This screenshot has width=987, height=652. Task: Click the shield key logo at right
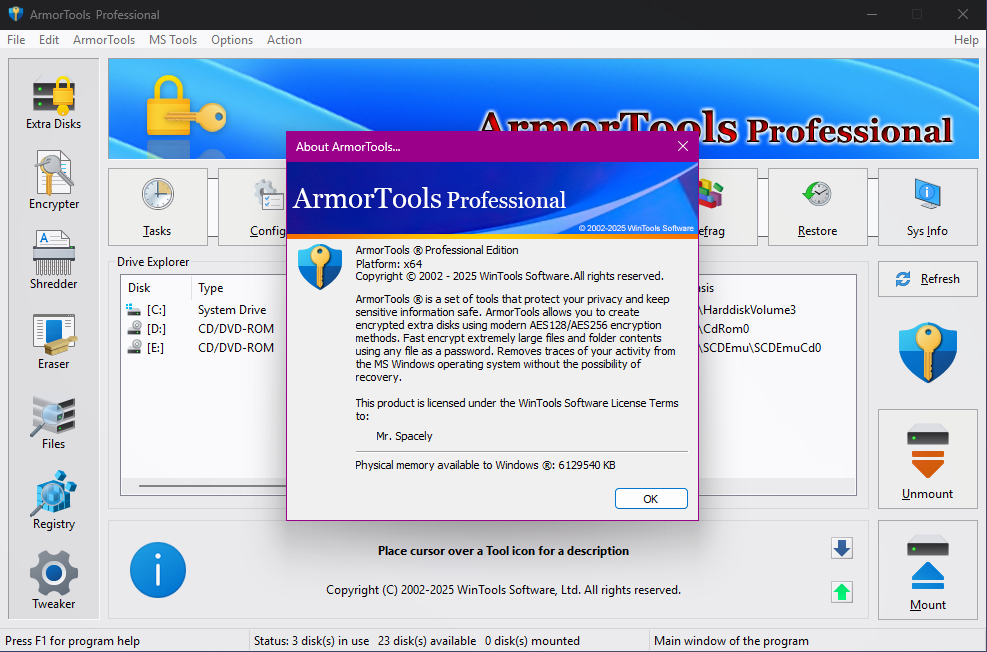(928, 352)
